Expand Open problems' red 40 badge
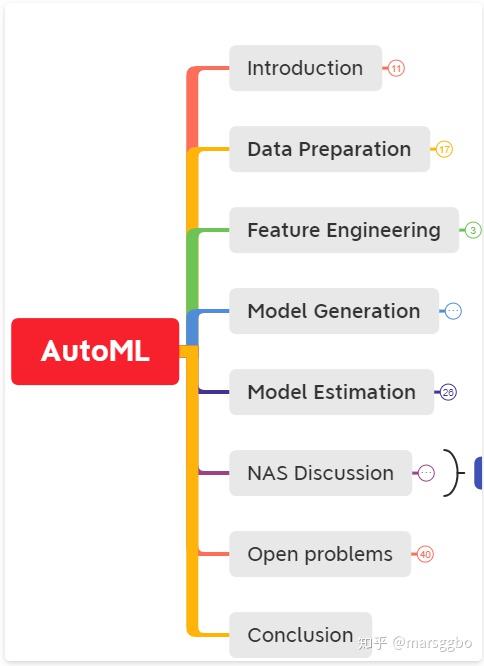484x666 pixels. coord(425,554)
